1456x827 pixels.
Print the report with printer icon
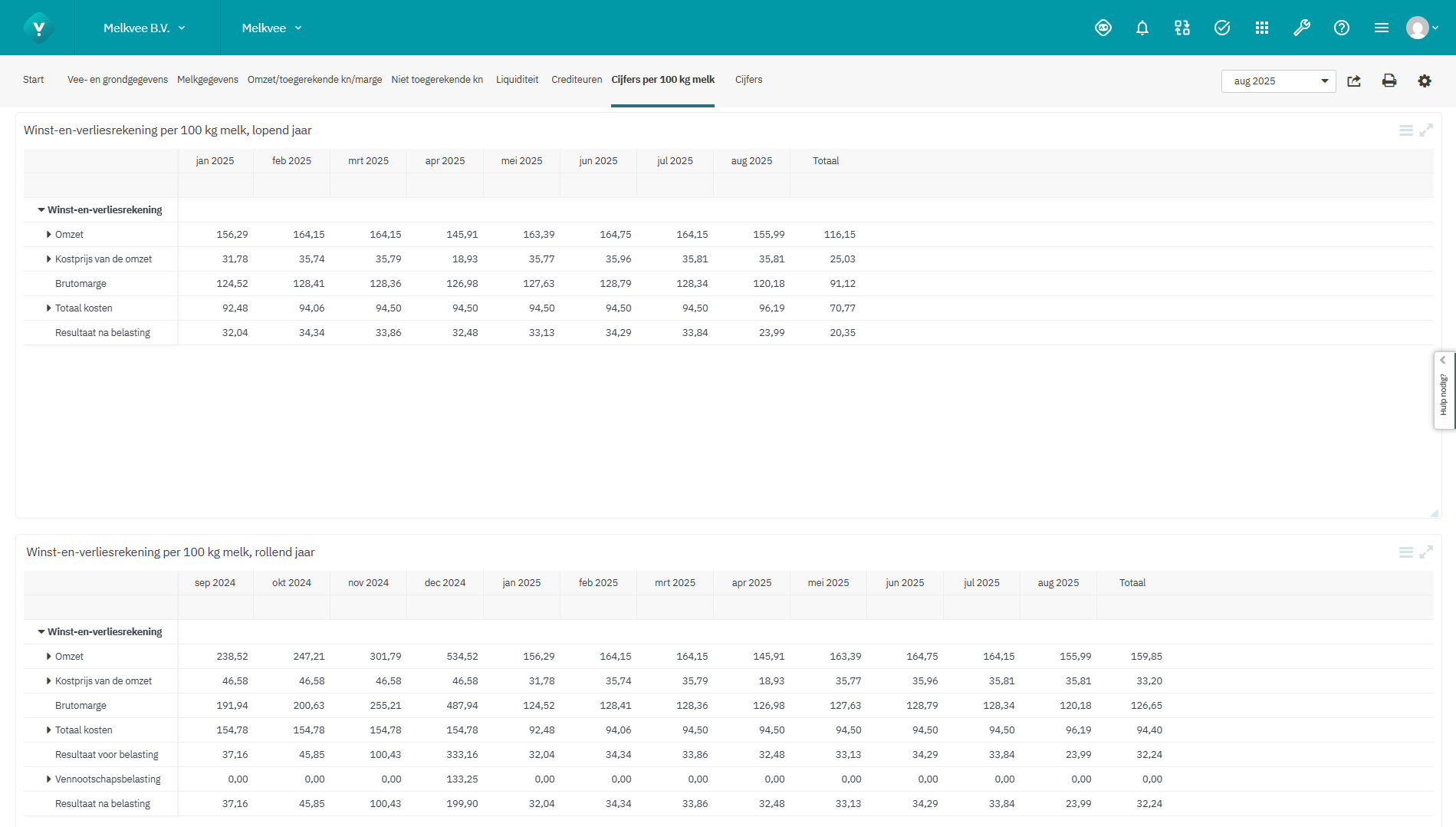click(1389, 81)
